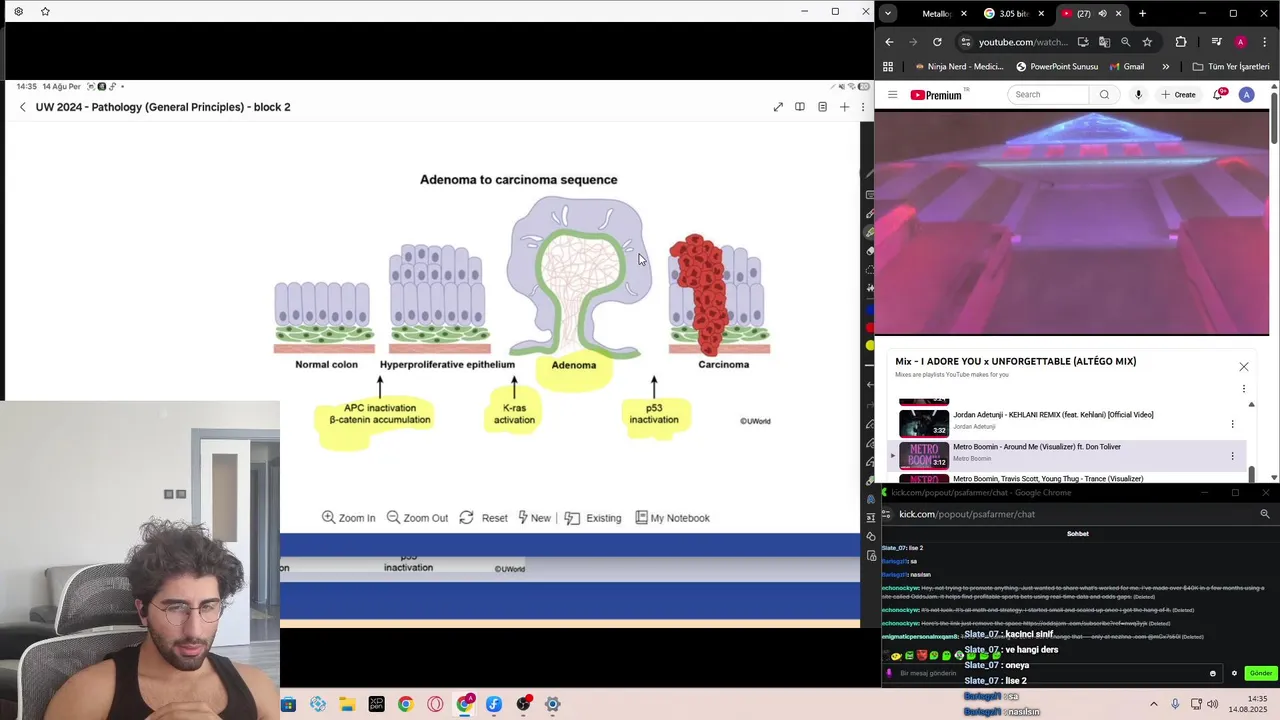
Task: Click install app icon in address bar
Action: pos(1083,42)
